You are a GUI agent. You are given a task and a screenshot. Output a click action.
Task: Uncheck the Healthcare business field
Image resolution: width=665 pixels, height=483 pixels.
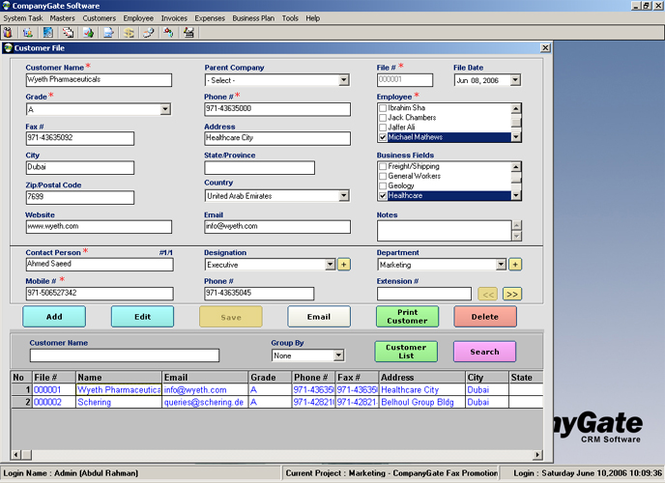383,196
